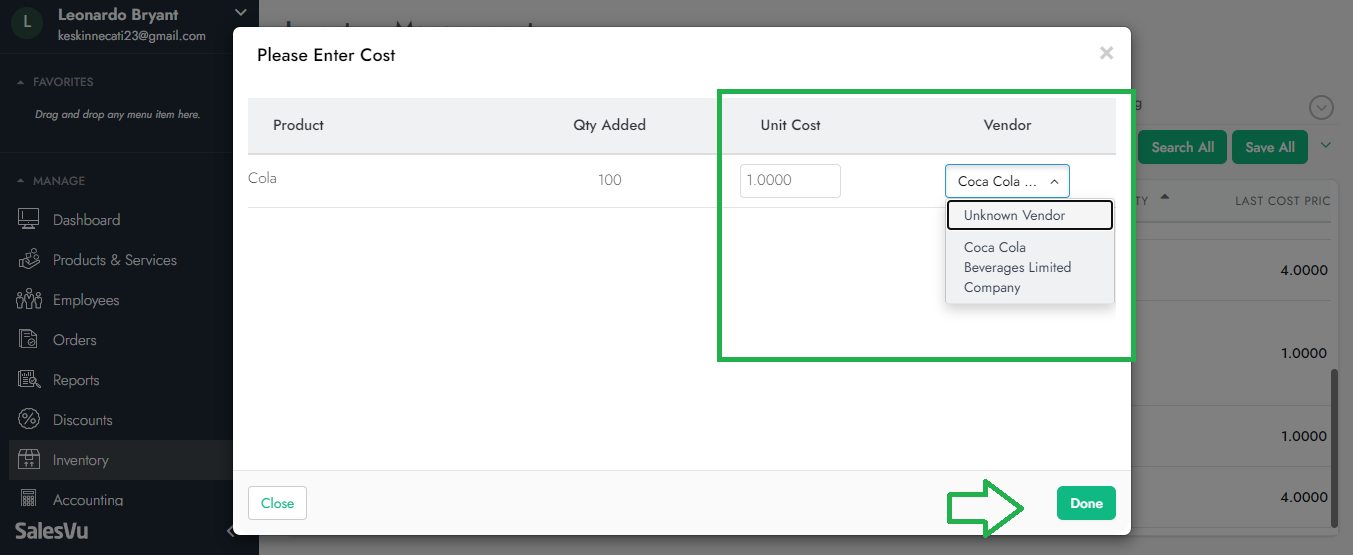
Task: Open the Vendor dropdown for Cola
Action: coord(1007,181)
